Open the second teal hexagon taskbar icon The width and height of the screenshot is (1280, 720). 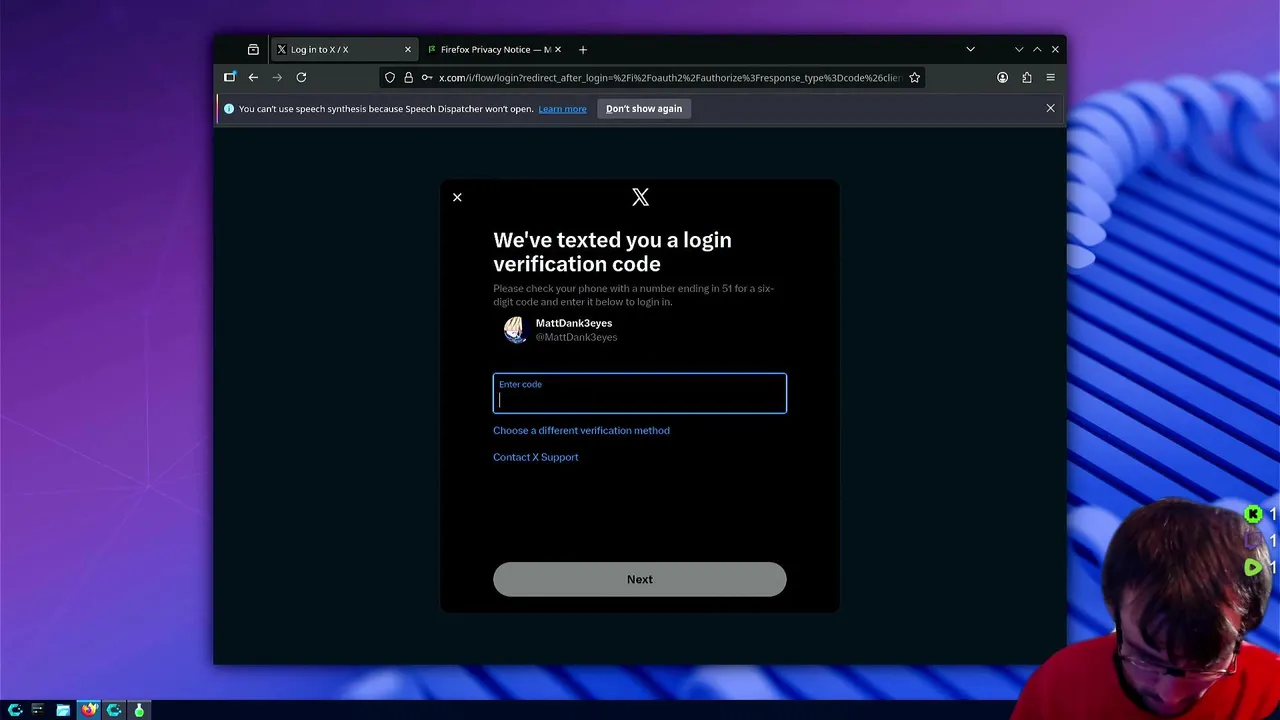point(114,710)
